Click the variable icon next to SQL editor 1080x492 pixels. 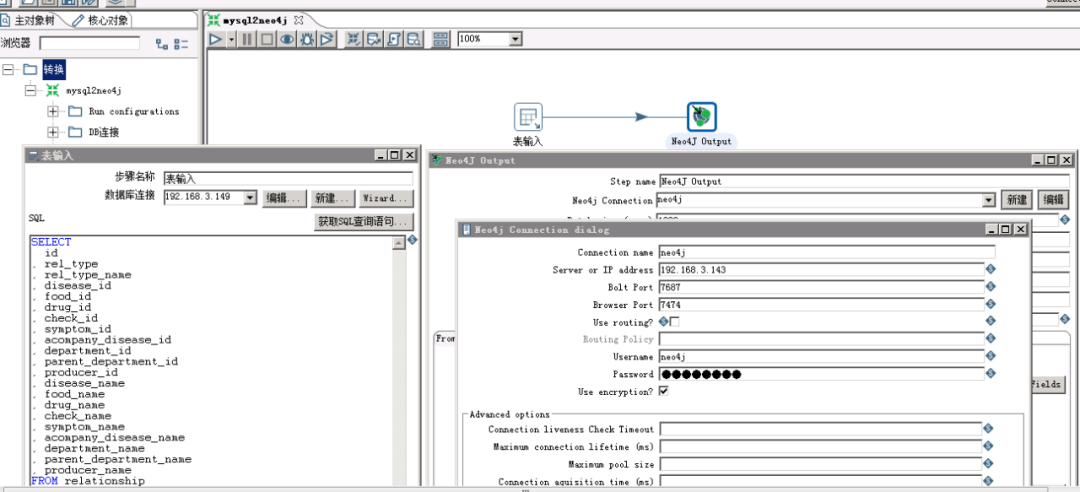(413, 240)
